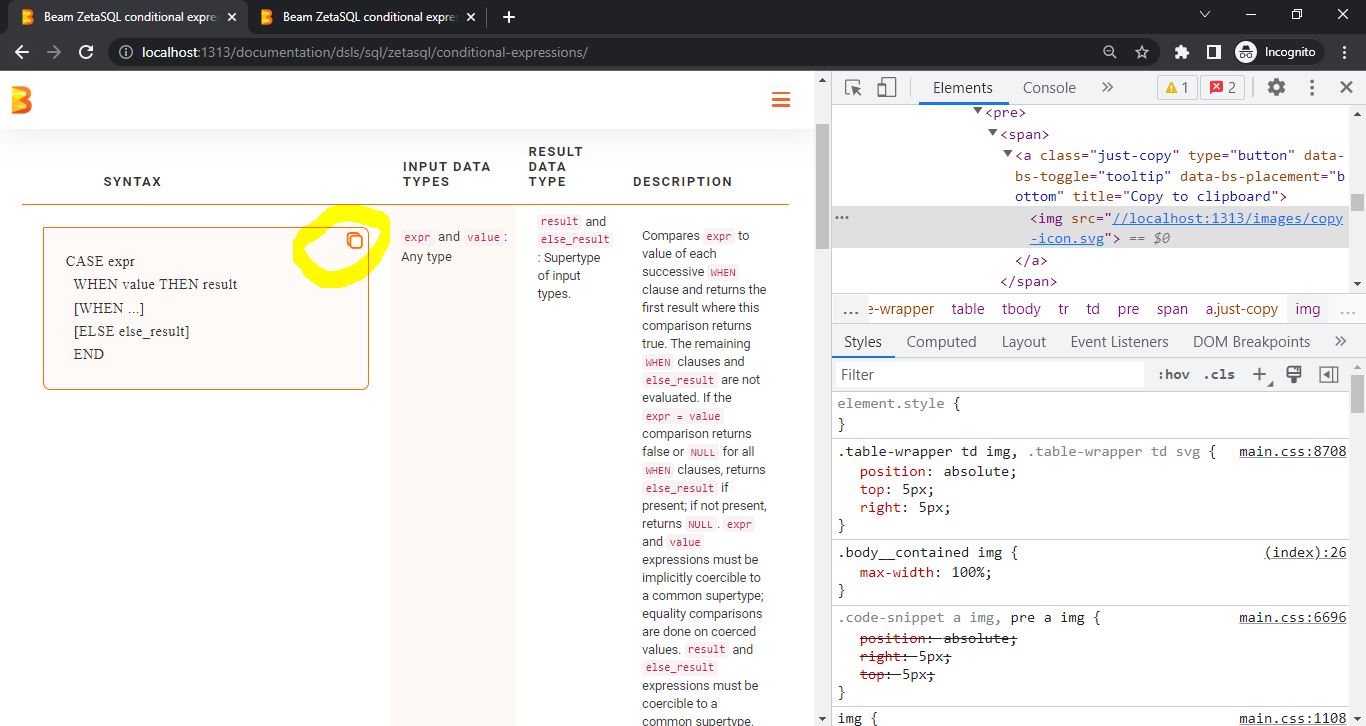Open the warnings count badge

(x=1177, y=88)
